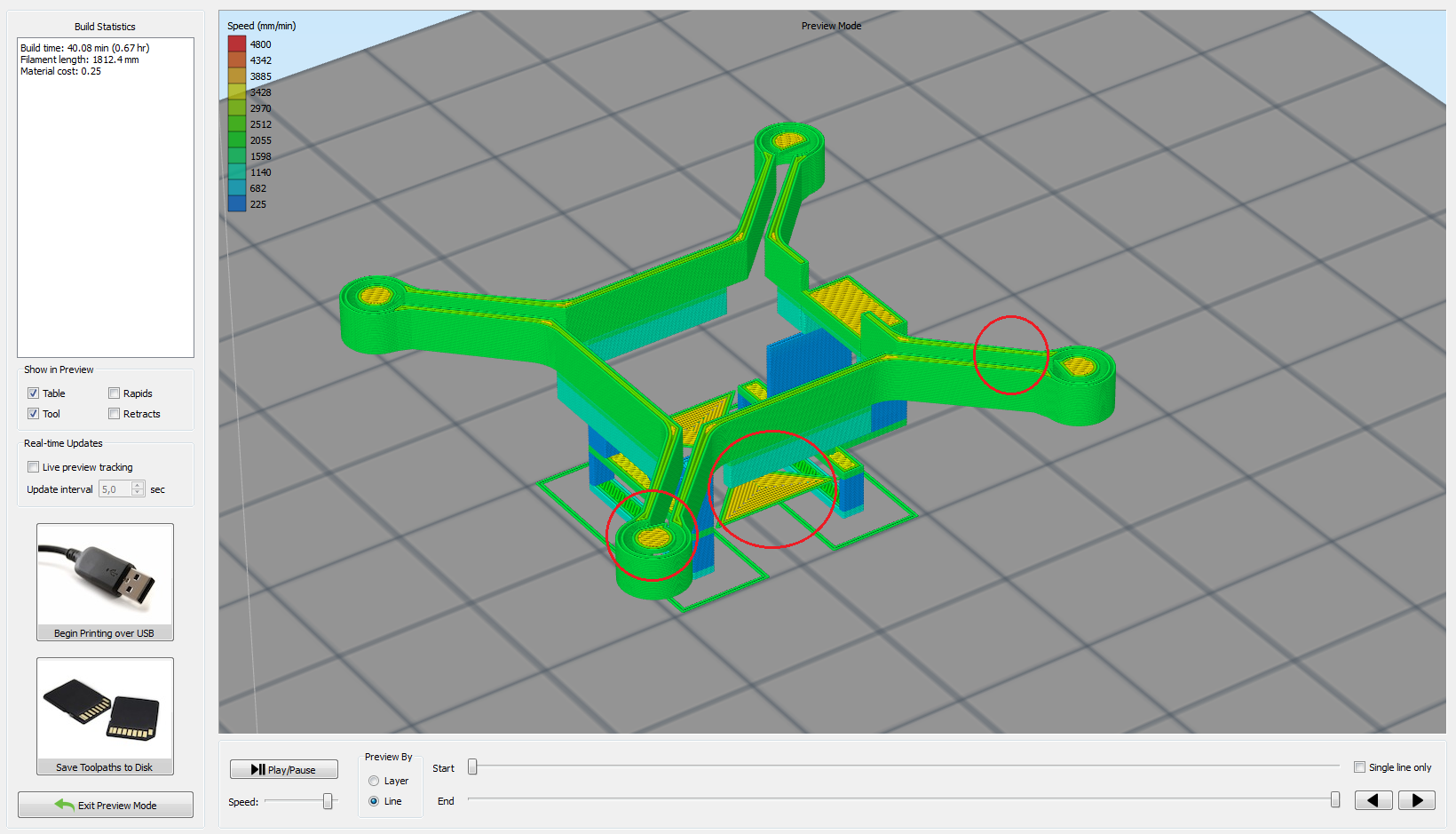The image size is (1456, 834).
Task: Exit Preview Mode
Action: 106,805
